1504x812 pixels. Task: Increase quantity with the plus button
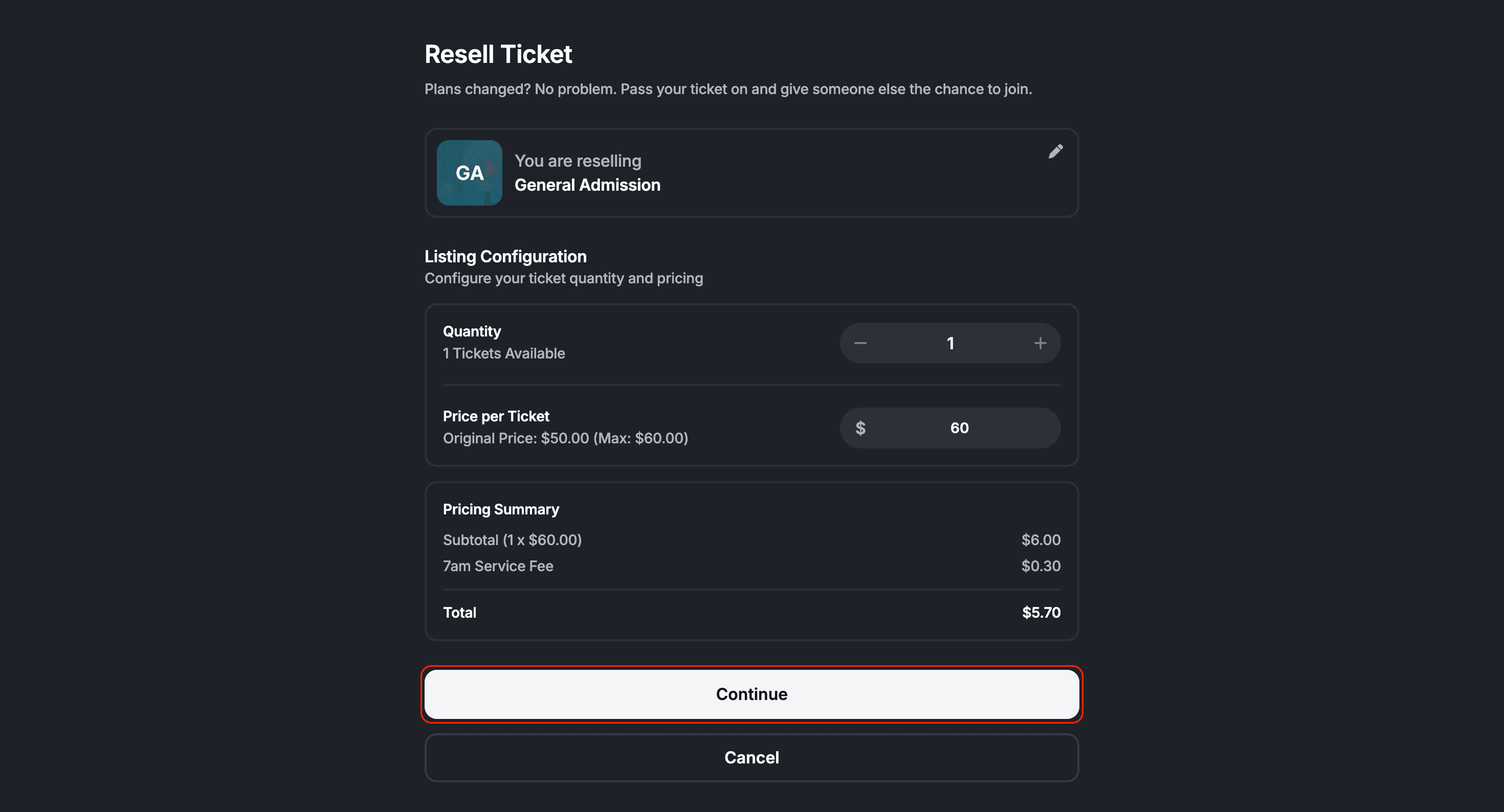coord(1040,343)
